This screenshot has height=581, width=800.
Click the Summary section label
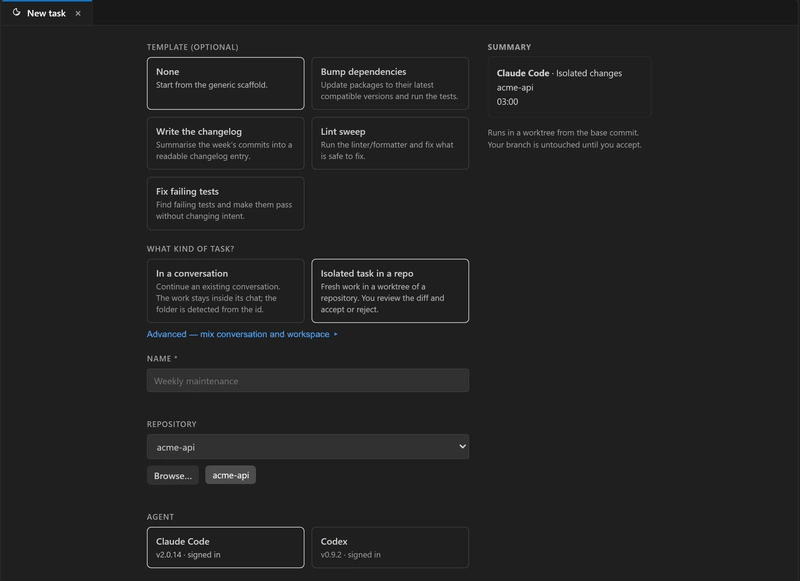[509, 47]
